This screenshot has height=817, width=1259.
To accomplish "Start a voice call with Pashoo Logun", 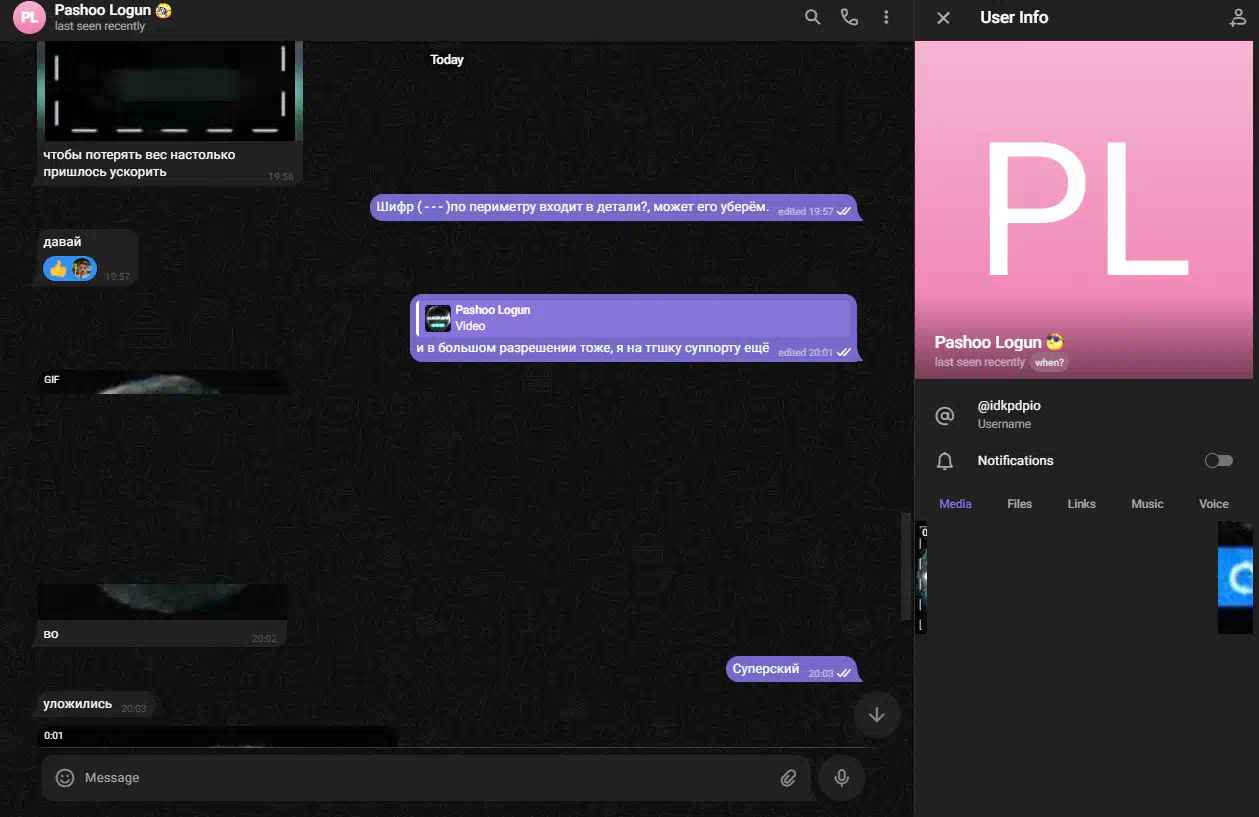I will [x=849, y=17].
